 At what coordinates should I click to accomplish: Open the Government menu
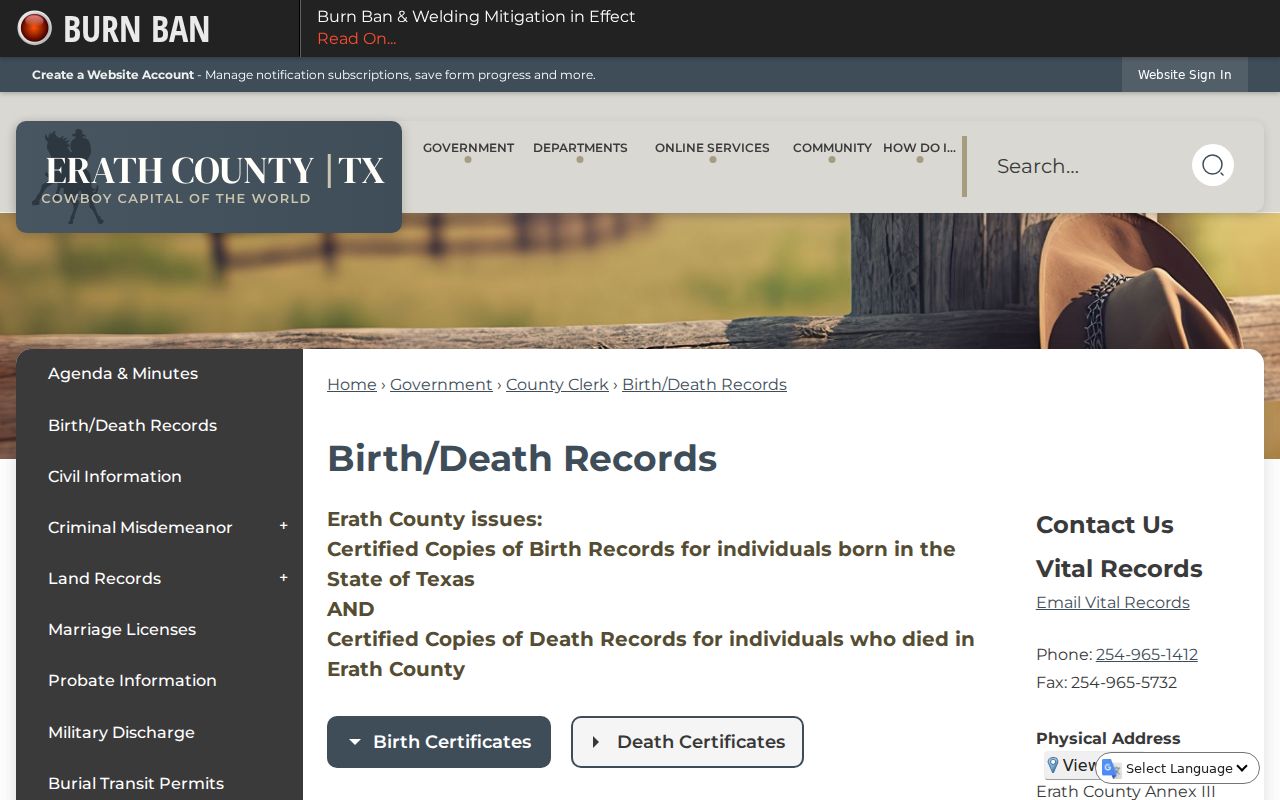tap(468, 148)
